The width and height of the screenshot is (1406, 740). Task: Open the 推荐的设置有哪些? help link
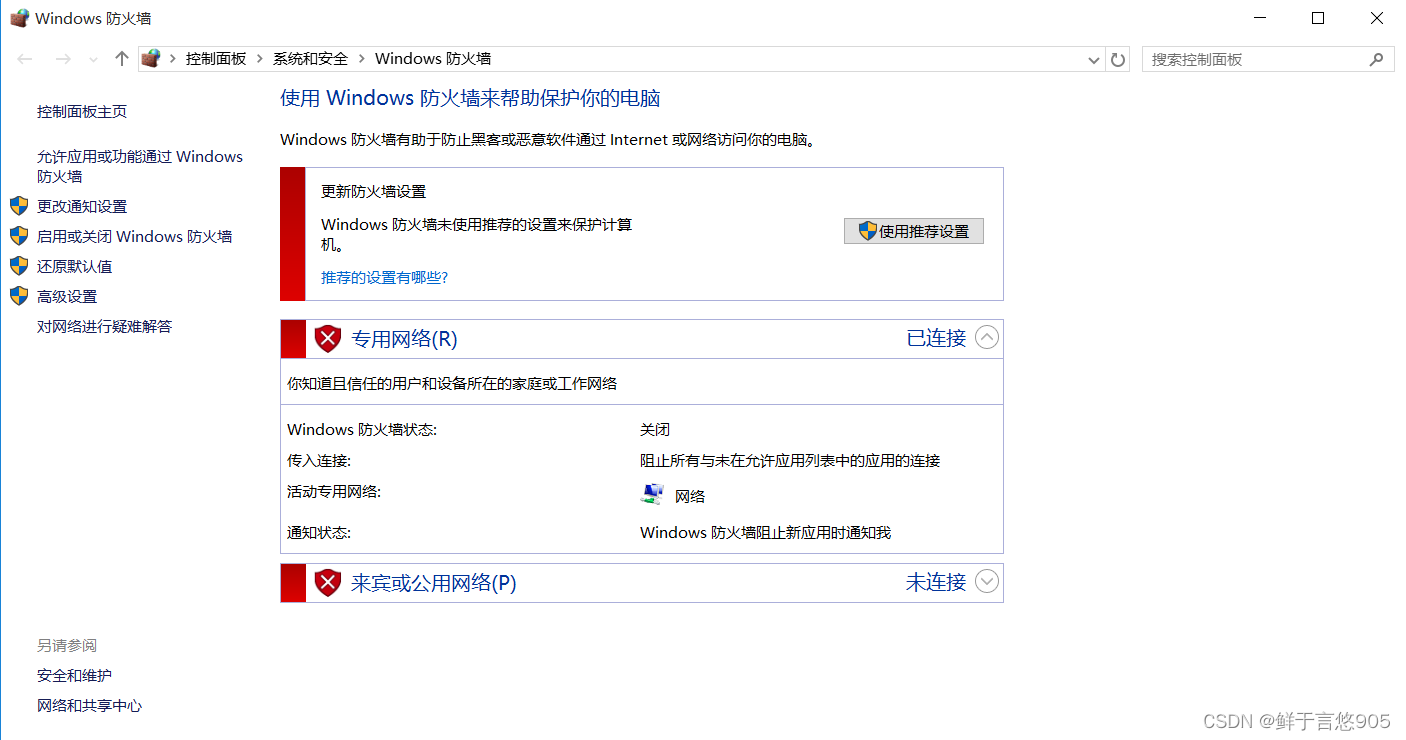click(x=384, y=277)
